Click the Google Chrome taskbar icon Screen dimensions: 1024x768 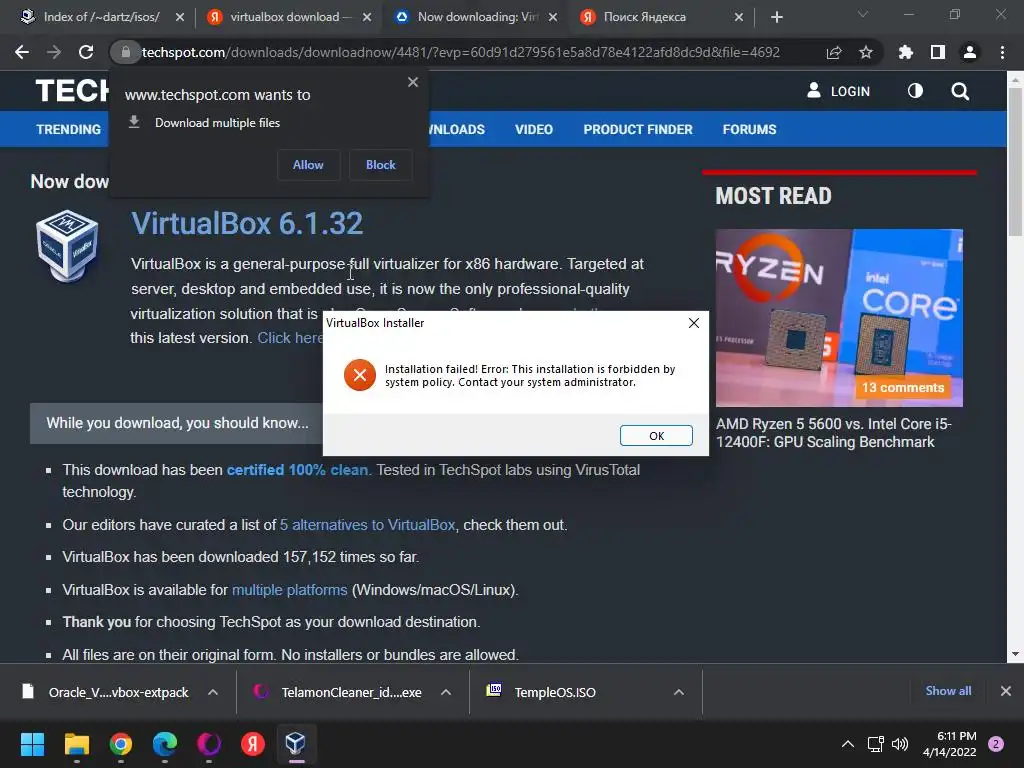point(121,744)
